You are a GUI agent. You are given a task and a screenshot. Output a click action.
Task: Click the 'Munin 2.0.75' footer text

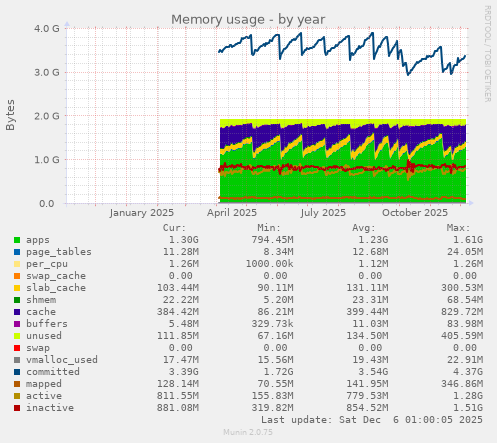coord(248,432)
